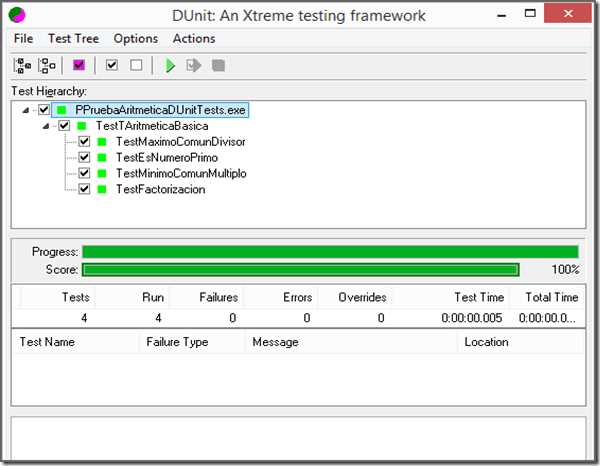This screenshot has height=466, width=600.
Task: Click the deselect all tests toolbar icon
Action: (47, 65)
